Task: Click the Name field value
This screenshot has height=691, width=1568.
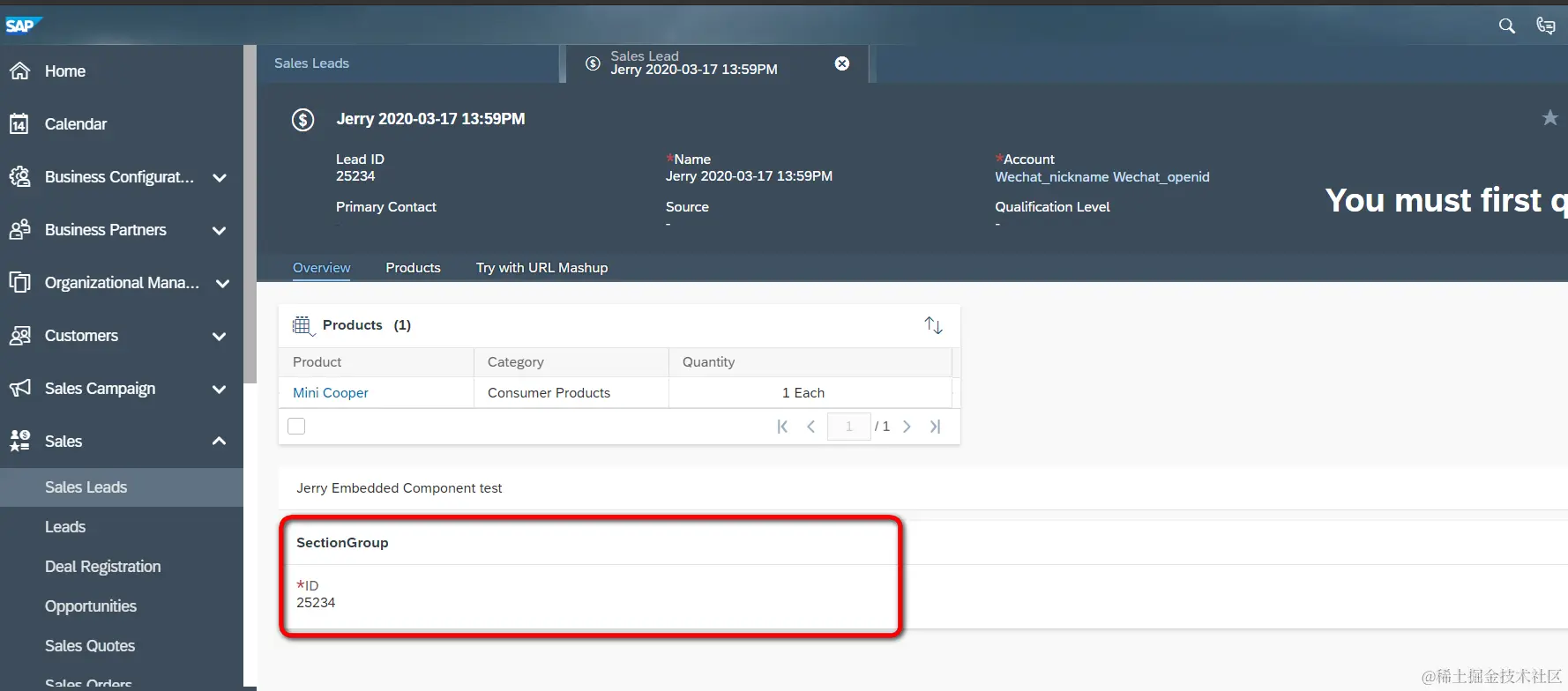Action: [749, 176]
